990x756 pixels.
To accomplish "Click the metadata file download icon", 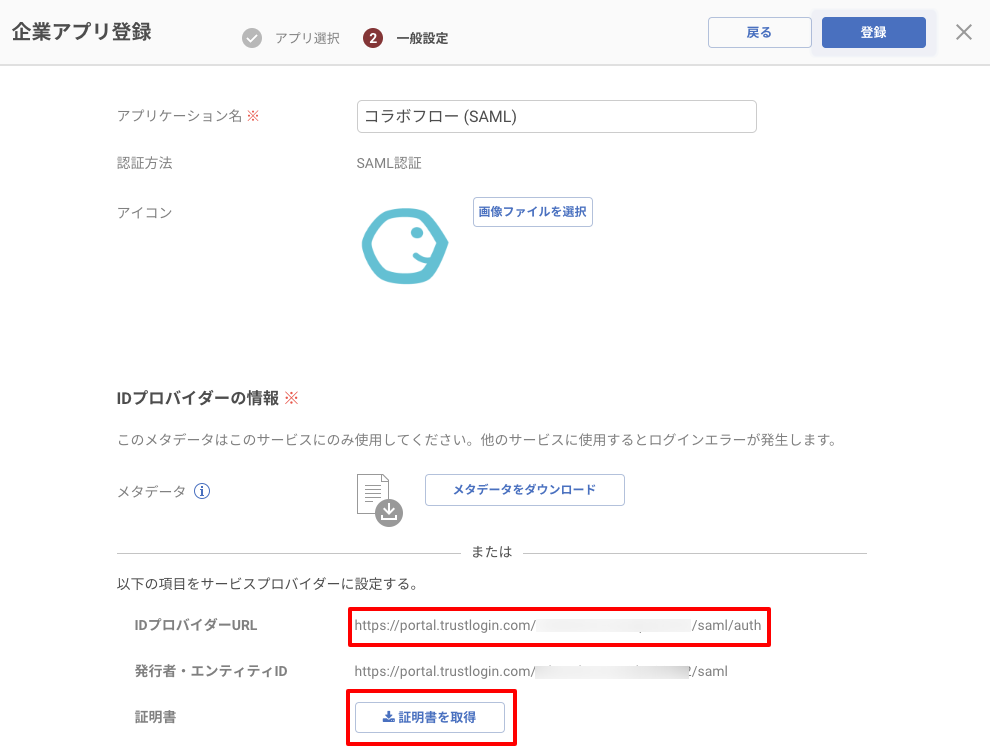I will pos(379,500).
